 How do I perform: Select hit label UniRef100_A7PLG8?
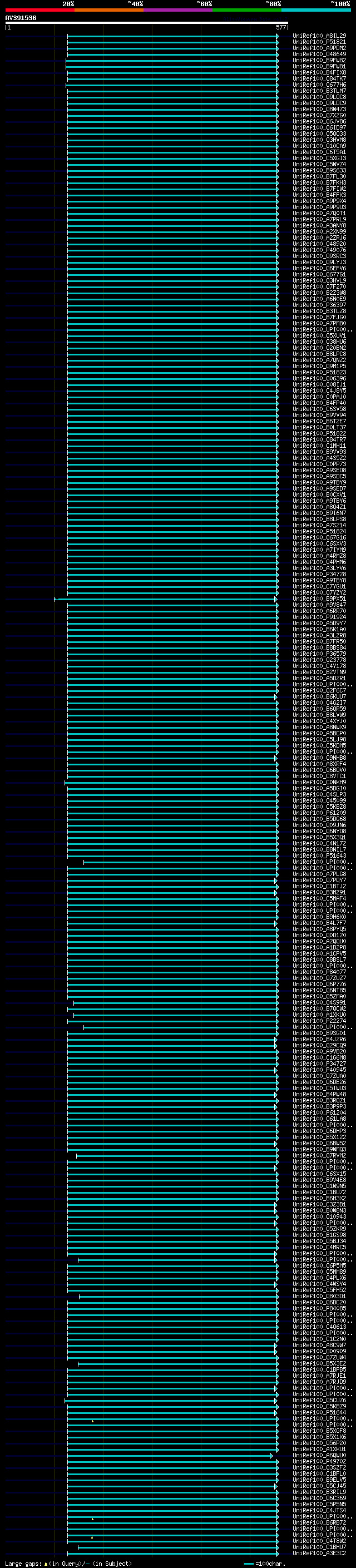(319, 874)
